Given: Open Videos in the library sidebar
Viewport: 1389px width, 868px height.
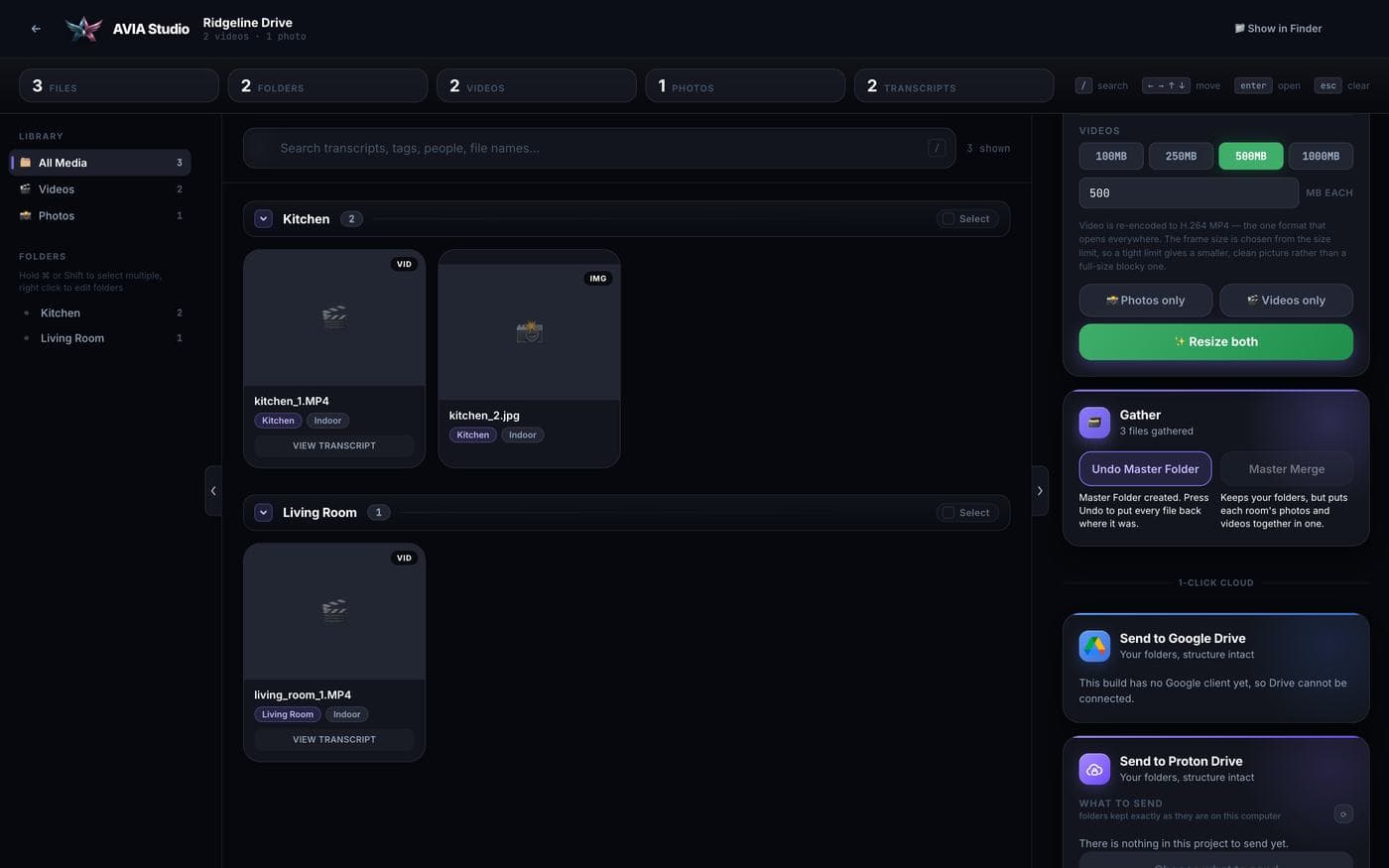Looking at the screenshot, I should click(x=101, y=188).
